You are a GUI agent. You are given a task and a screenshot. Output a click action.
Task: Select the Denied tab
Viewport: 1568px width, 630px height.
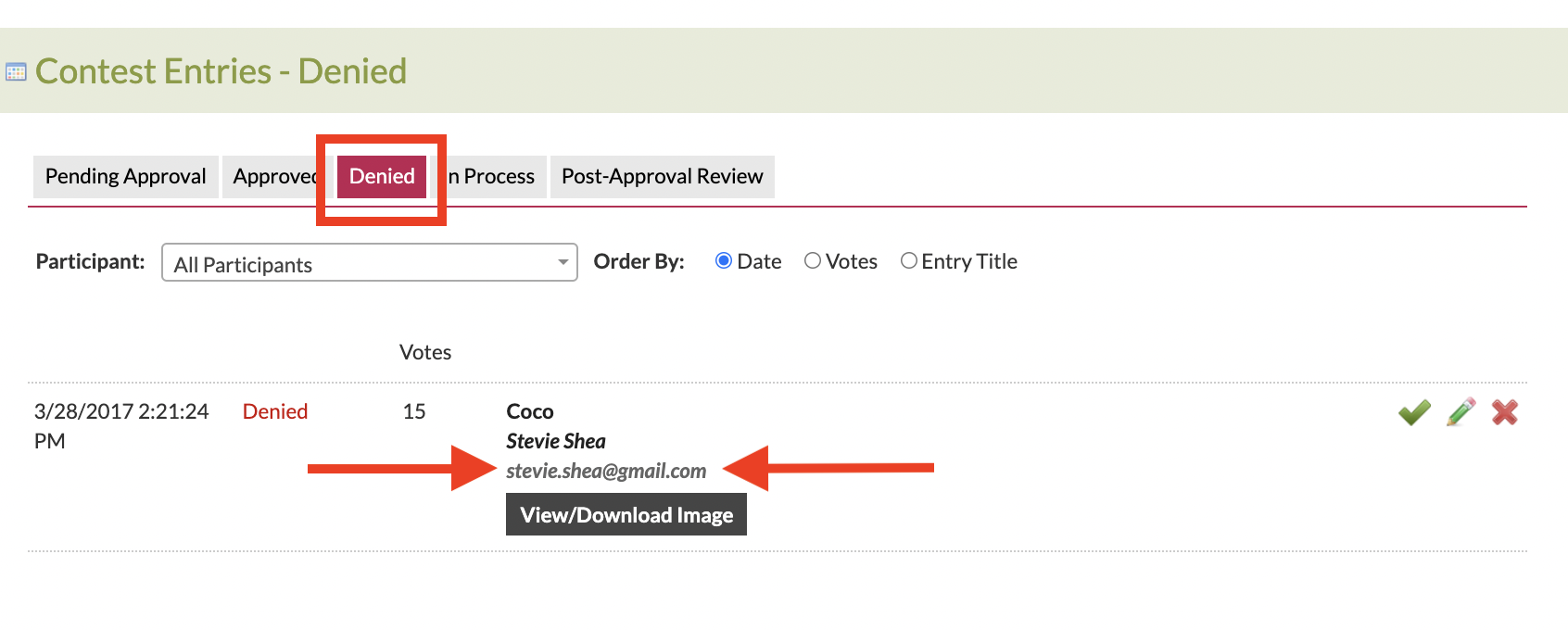tap(382, 177)
